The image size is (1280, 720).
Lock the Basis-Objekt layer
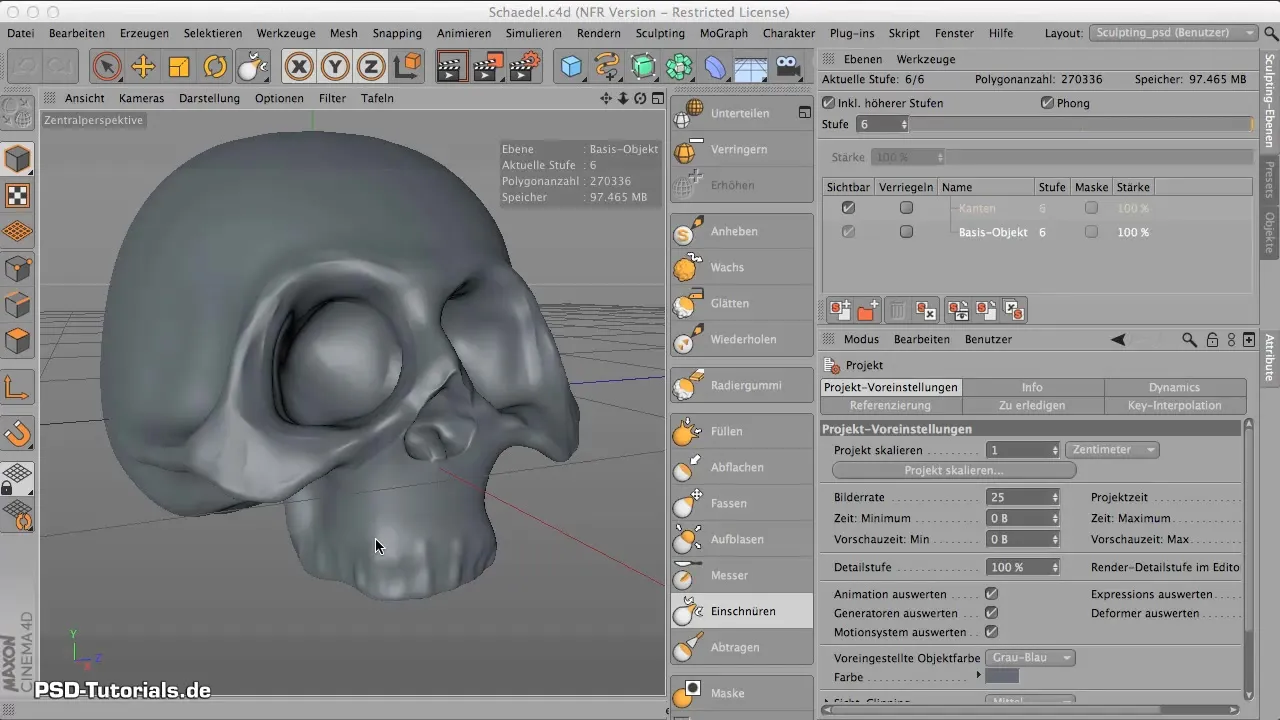click(906, 232)
